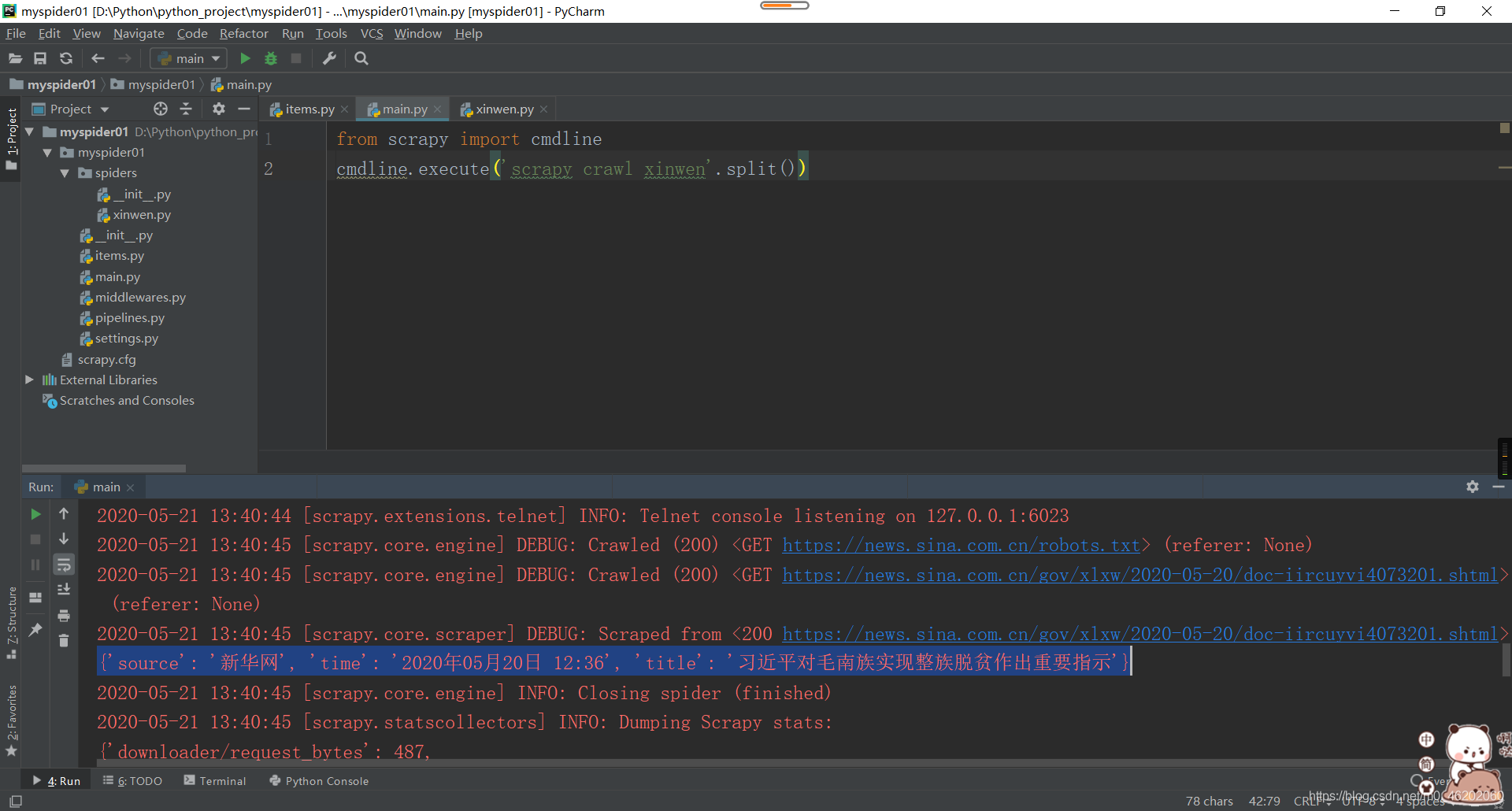
Task: Click the Restore layout icon in the Run panel
Action: [x=35, y=597]
